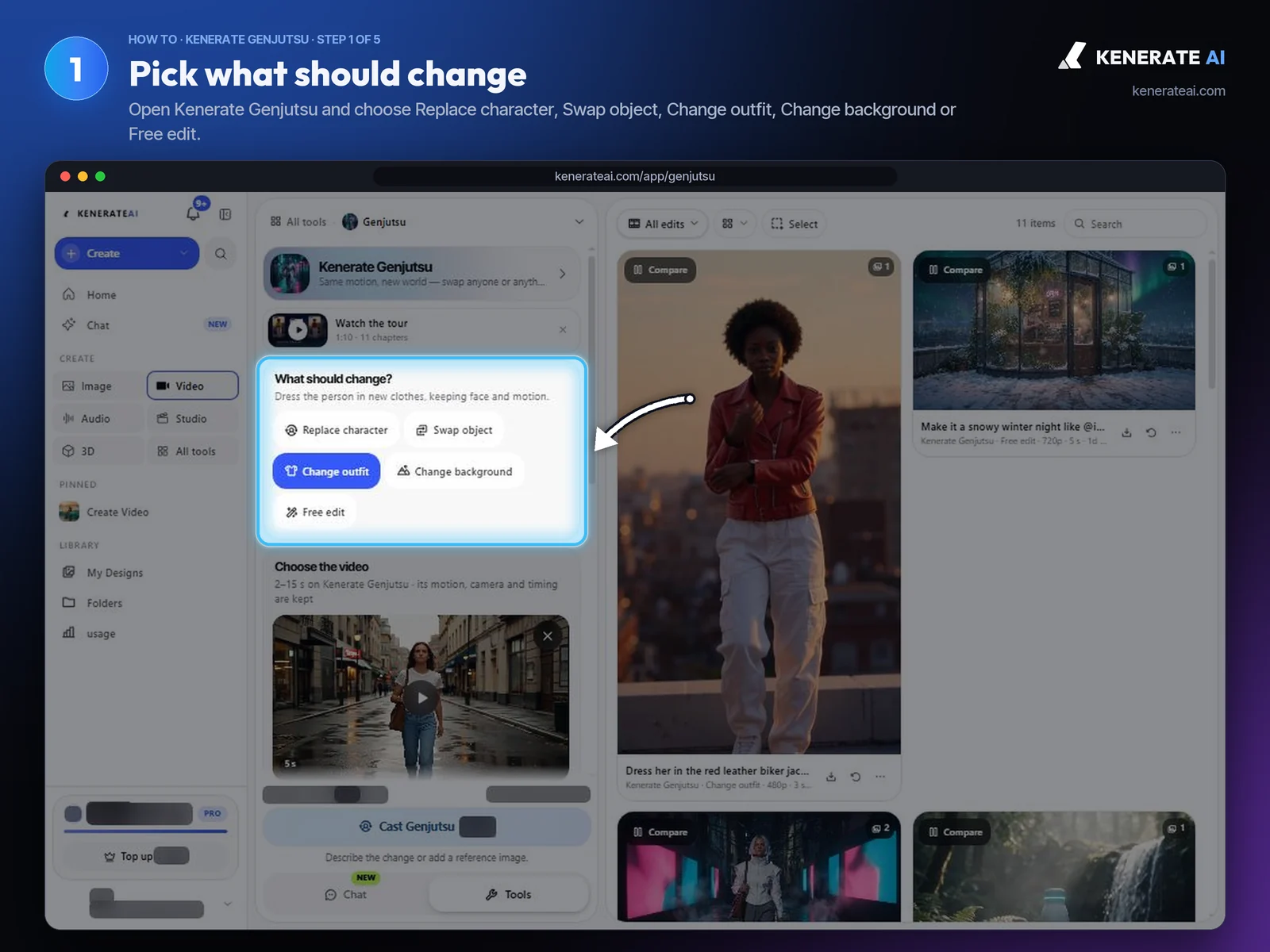Image resolution: width=1270 pixels, height=952 pixels.
Task: Expand the Create button dropdown
Action: tap(184, 253)
